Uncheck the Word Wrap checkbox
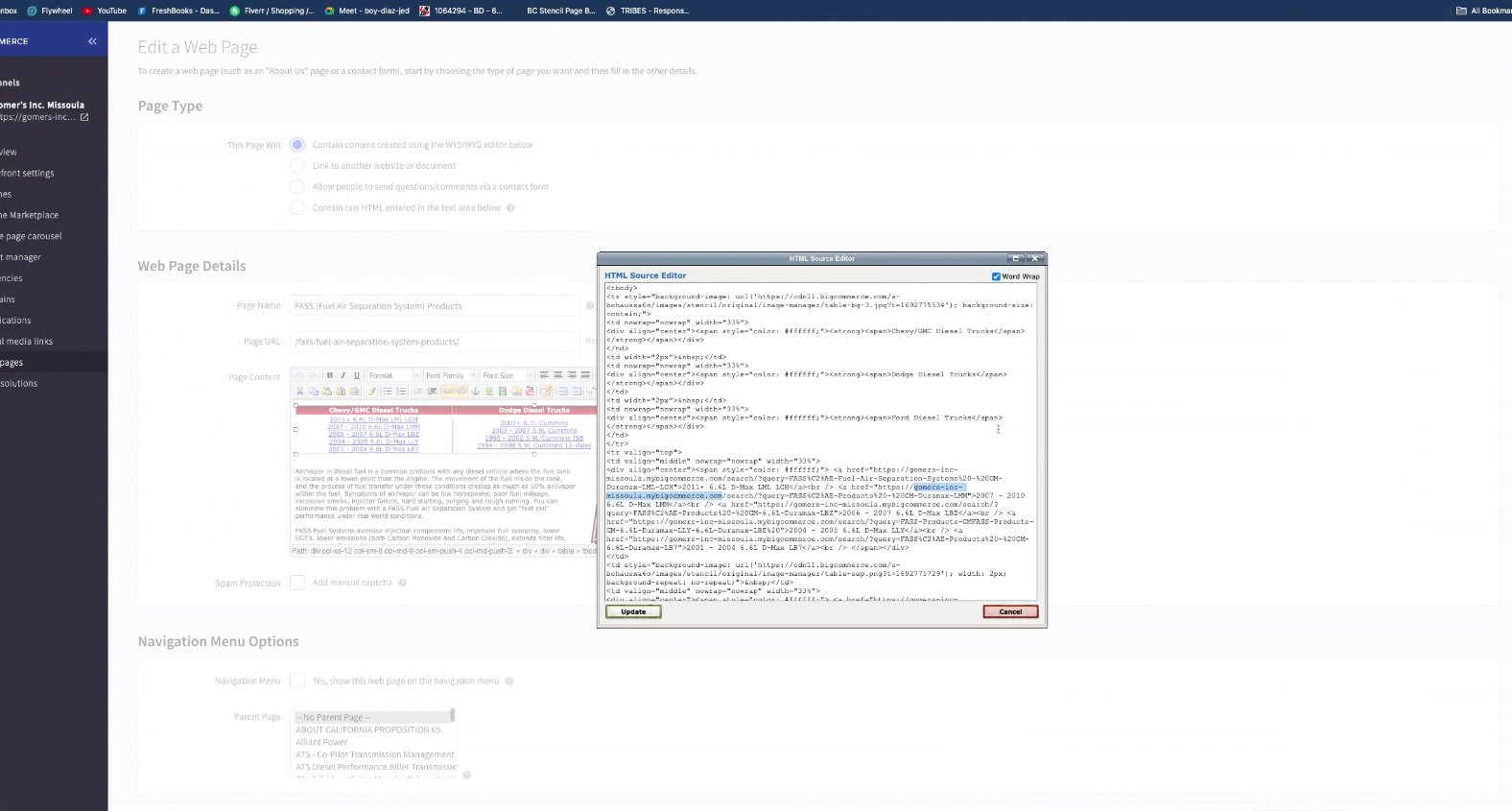 coord(996,276)
